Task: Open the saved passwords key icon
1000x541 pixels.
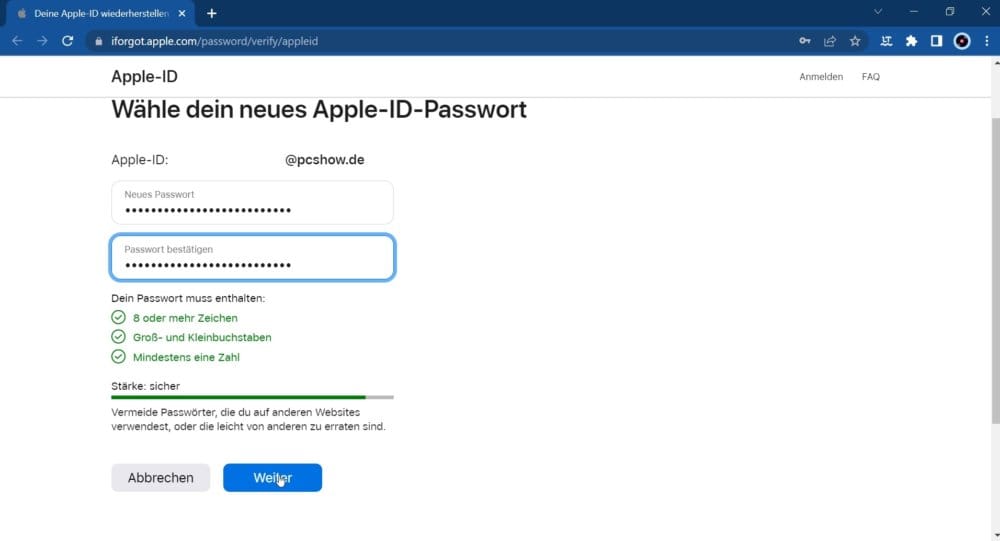Action: click(805, 41)
